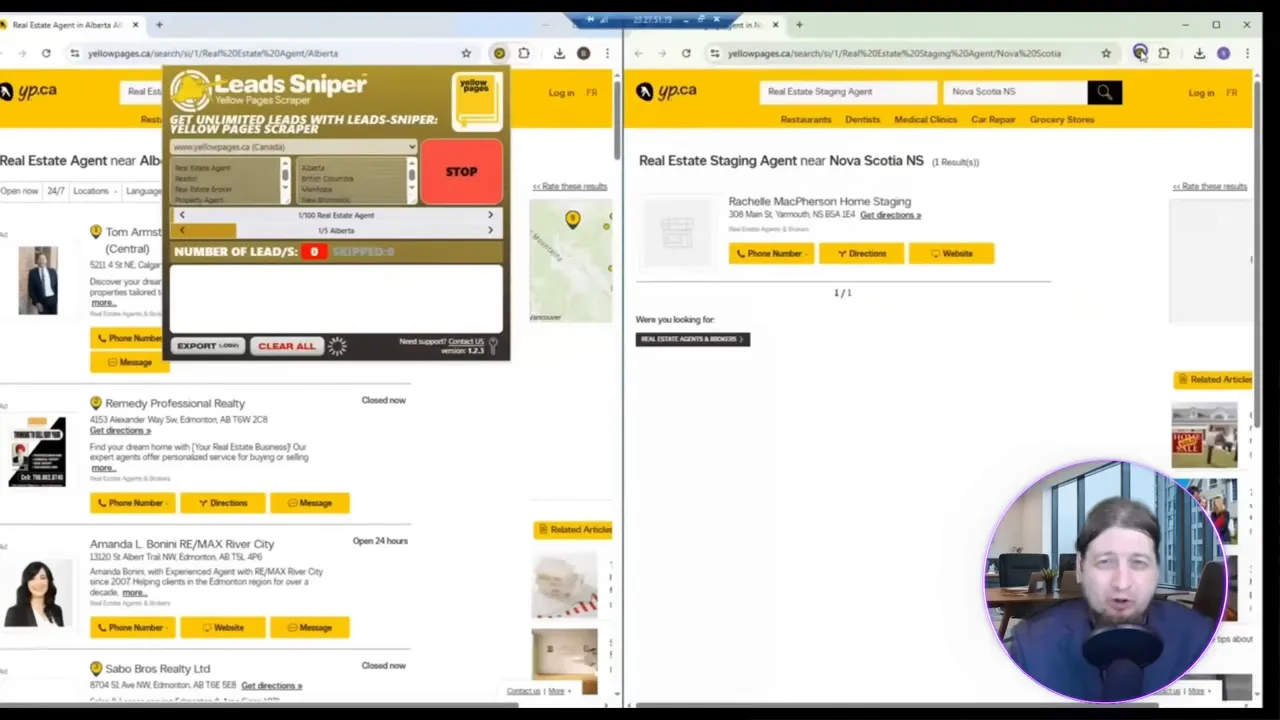The width and height of the screenshot is (1280, 720).
Task: Open the Locations filter dropdown
Action: click(x=94, y=191)
